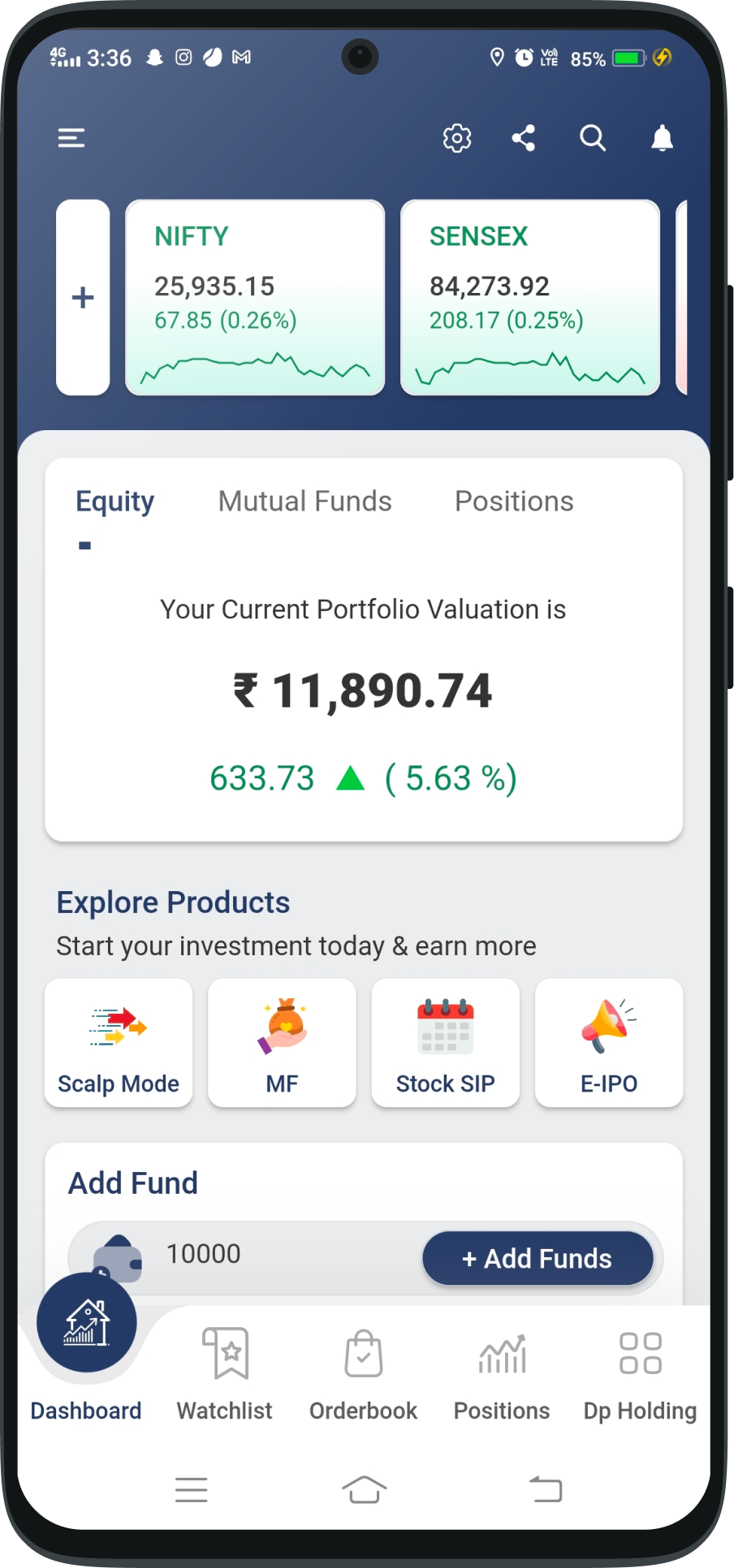Open the search magnifier

(x=593, y=139)
